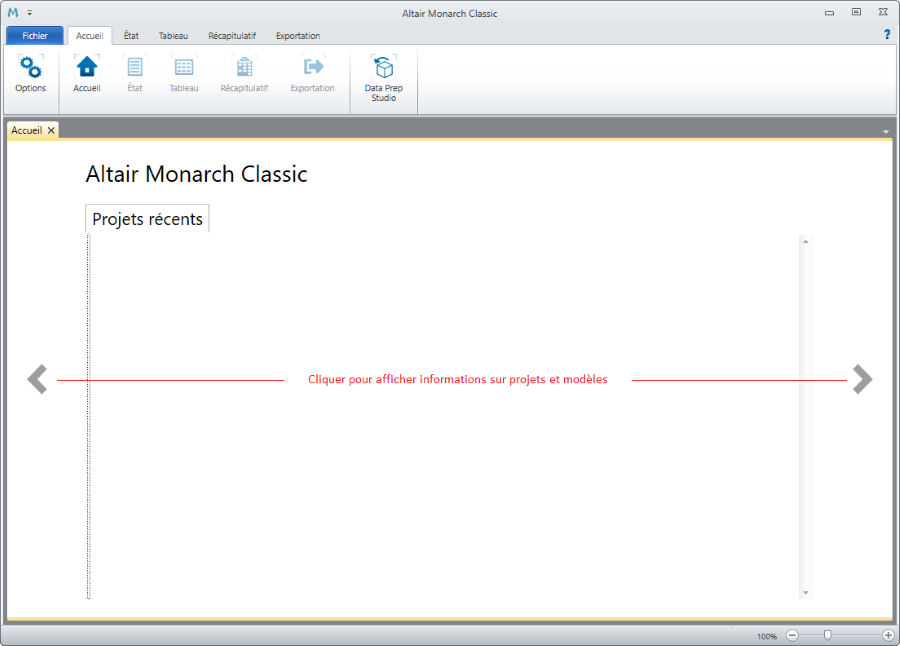This screenshot has width=900, height=646.
Task: Click the Exportation arrow icon
Action: pyautogui.click(x=313, y=68)
